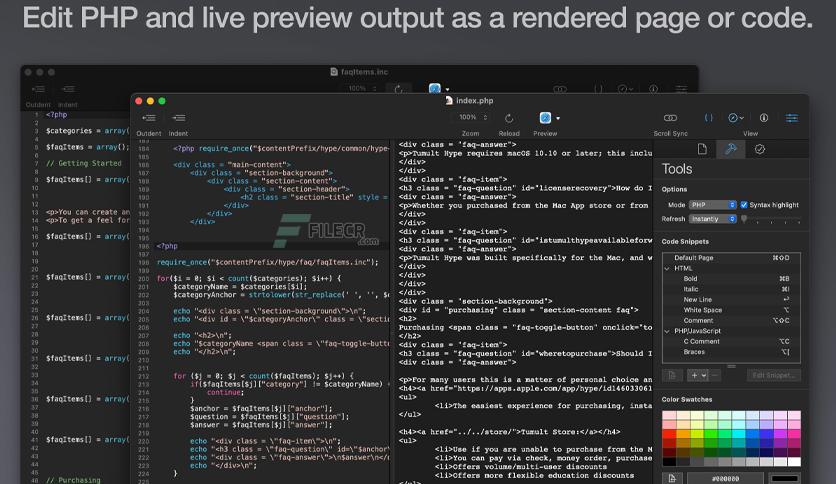836x484 pixels.
Task: Toggle Scroll Sync in the index.php toolbar
Action: [x=670, y=118]
